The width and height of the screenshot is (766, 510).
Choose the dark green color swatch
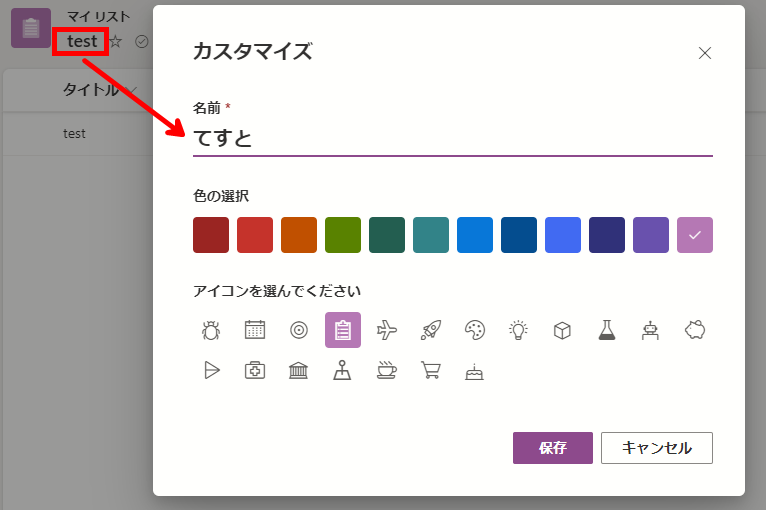(387, 235)
